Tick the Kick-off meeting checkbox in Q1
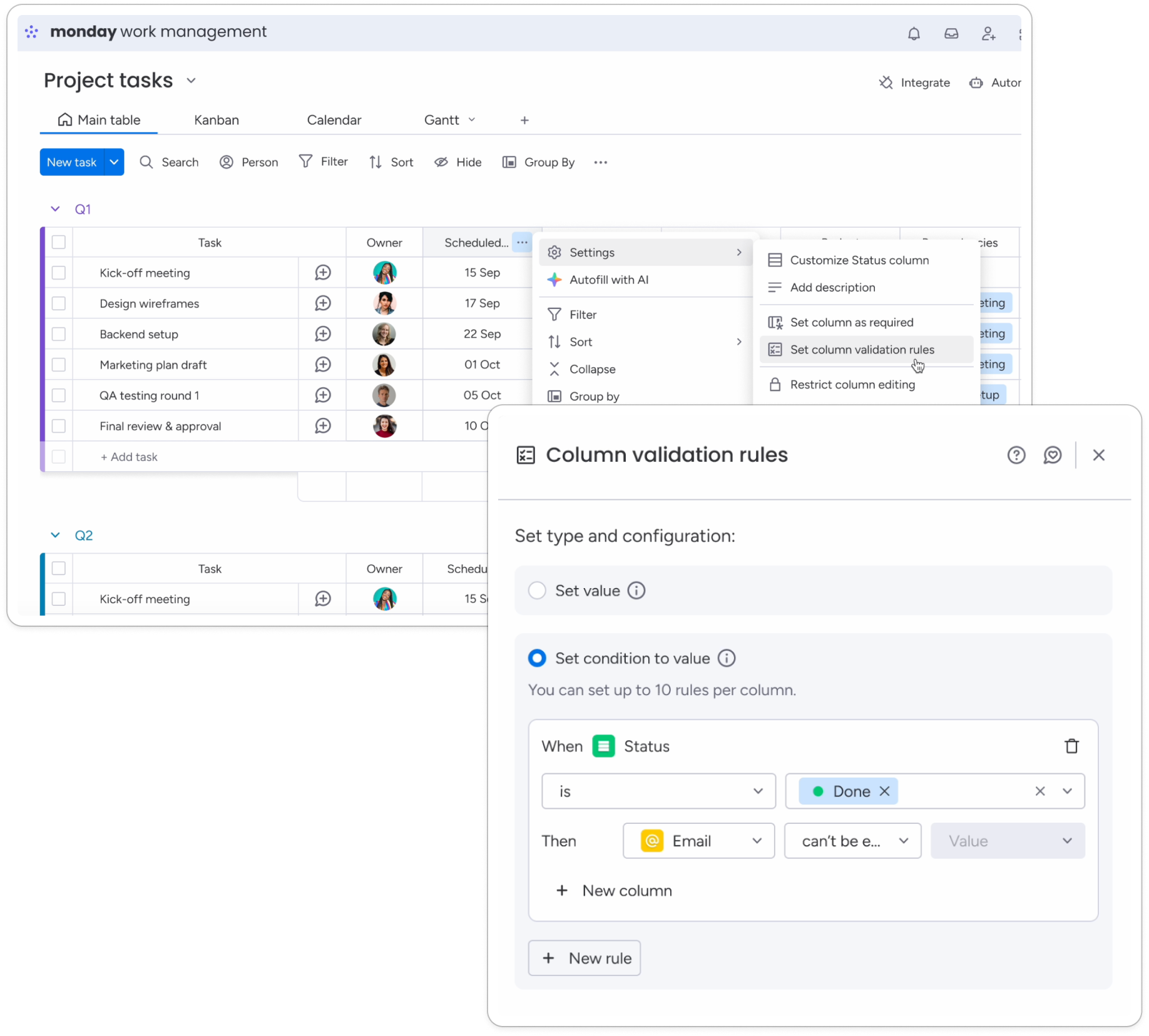 (59, 273)
